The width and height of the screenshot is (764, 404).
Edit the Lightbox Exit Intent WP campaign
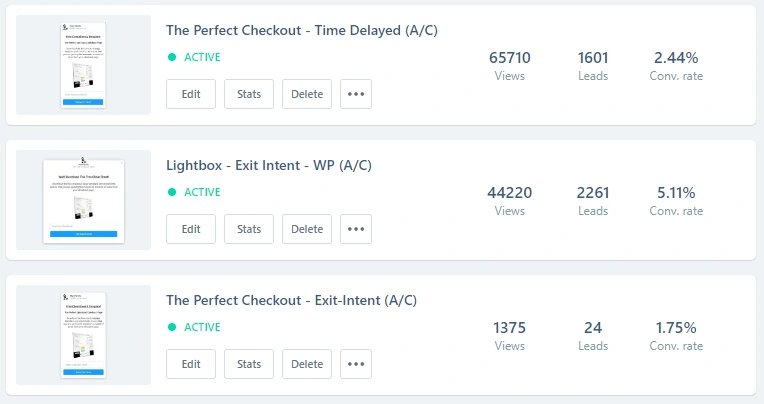[x=191, y=229]
